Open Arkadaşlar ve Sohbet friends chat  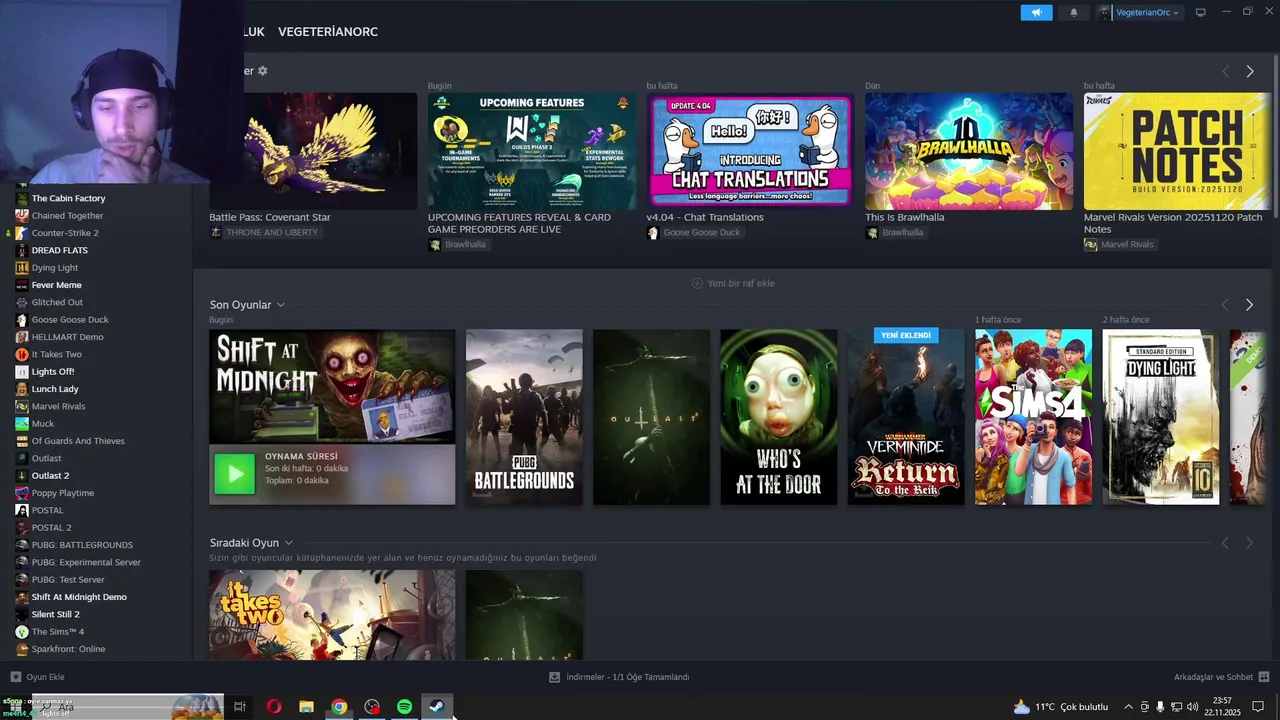coord(1221,677)
